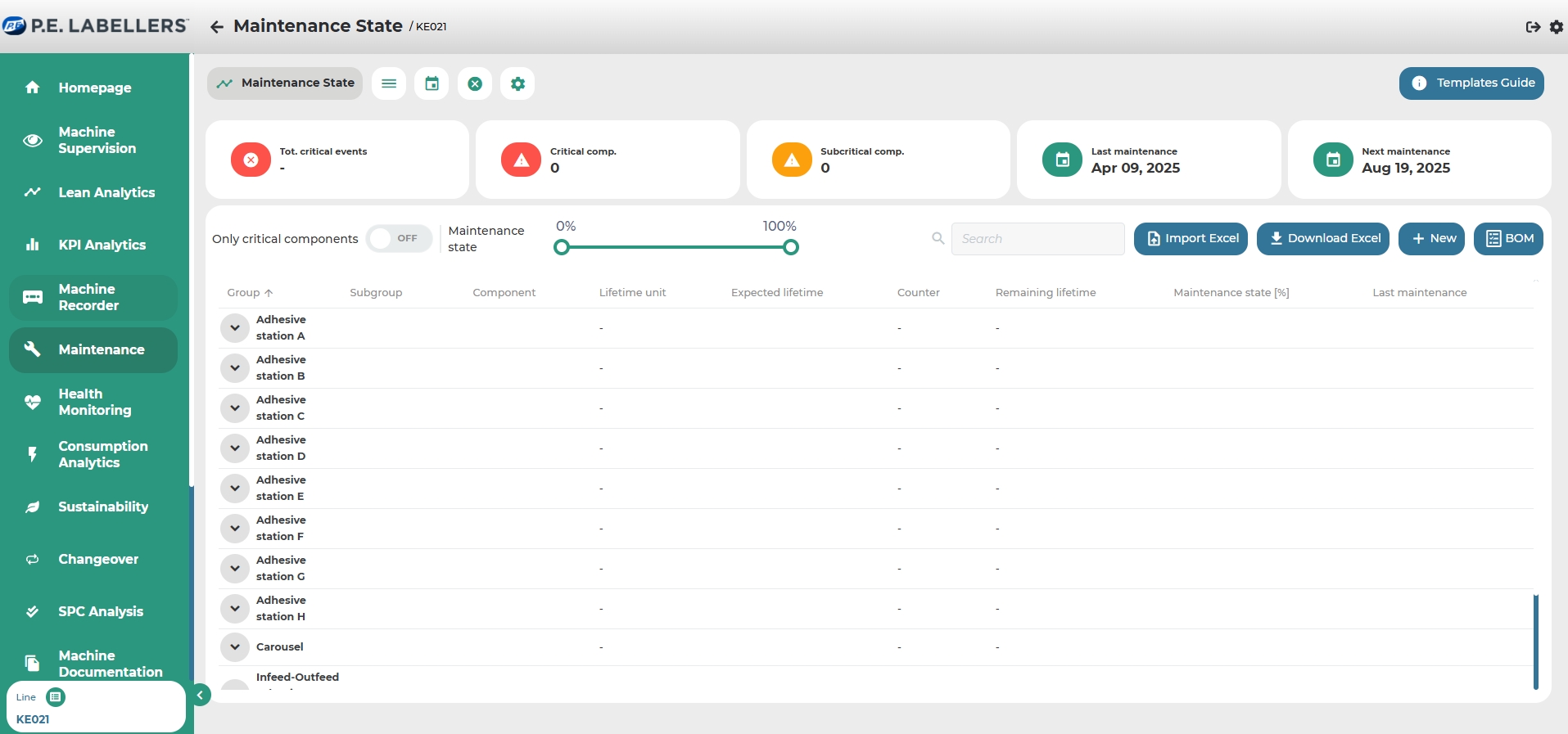Viewport: 1568px width, 734px height.
Task: Toggle Only critical components switch
Action: point(399,239)
